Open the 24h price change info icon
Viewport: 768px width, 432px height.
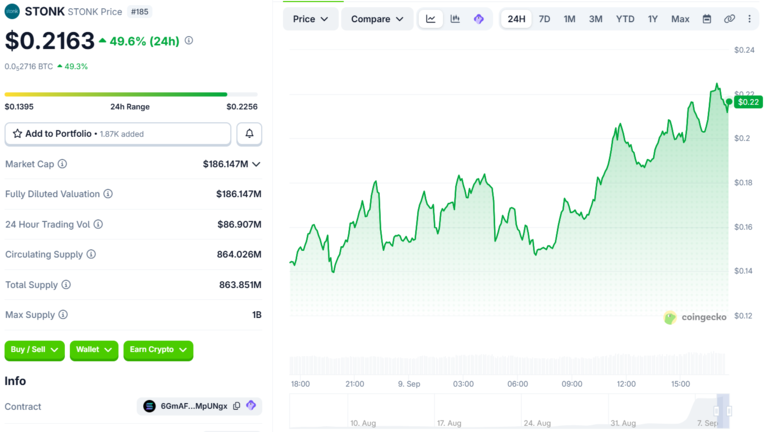pos(189,41)
